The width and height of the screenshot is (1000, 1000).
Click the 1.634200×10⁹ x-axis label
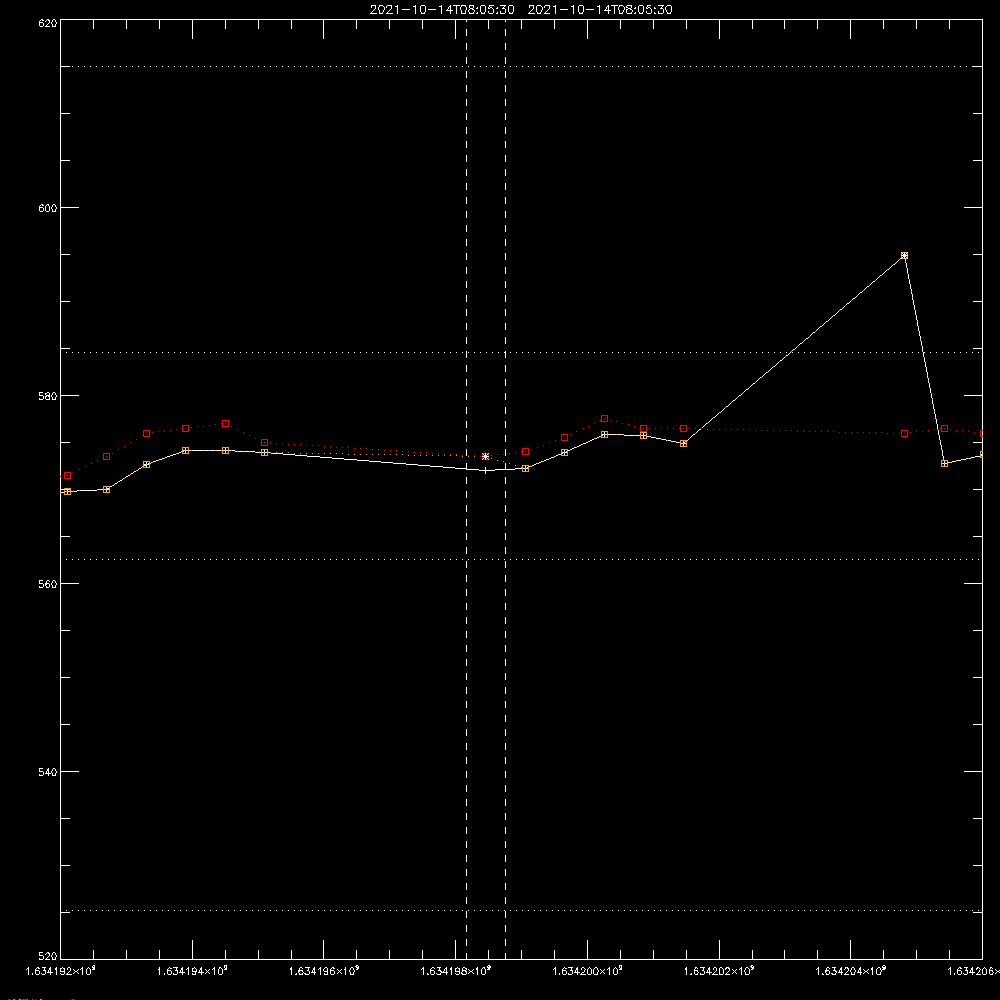(587, 971)
